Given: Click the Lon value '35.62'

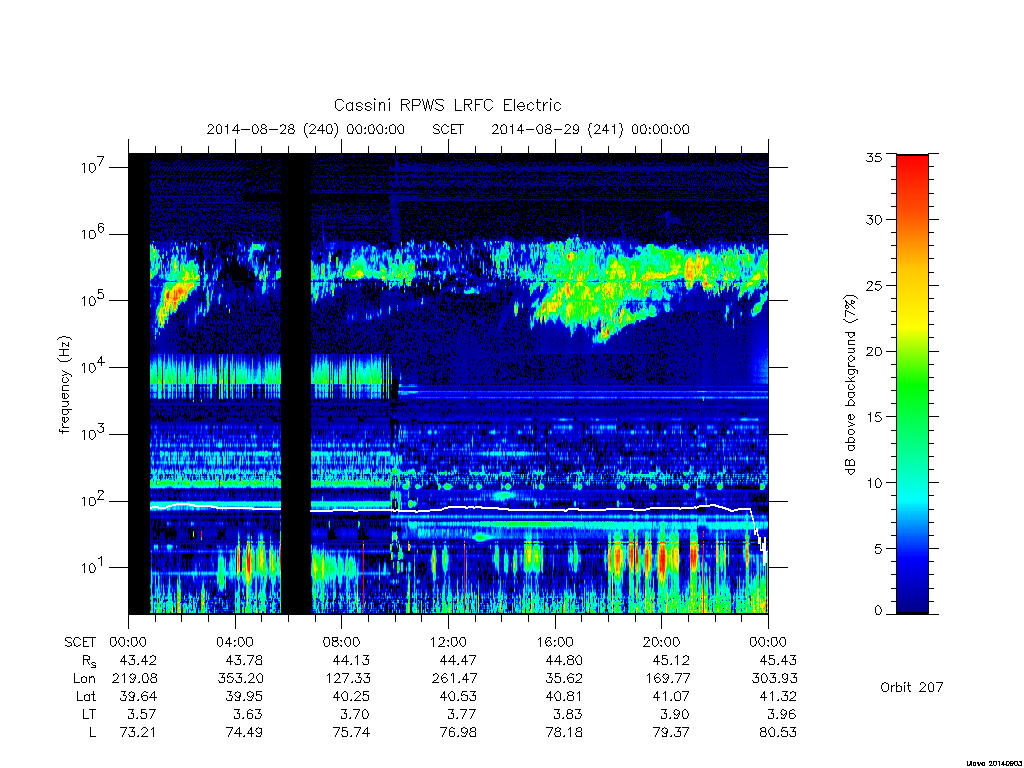Looking at the screenshot, I should tap(564, 679).
